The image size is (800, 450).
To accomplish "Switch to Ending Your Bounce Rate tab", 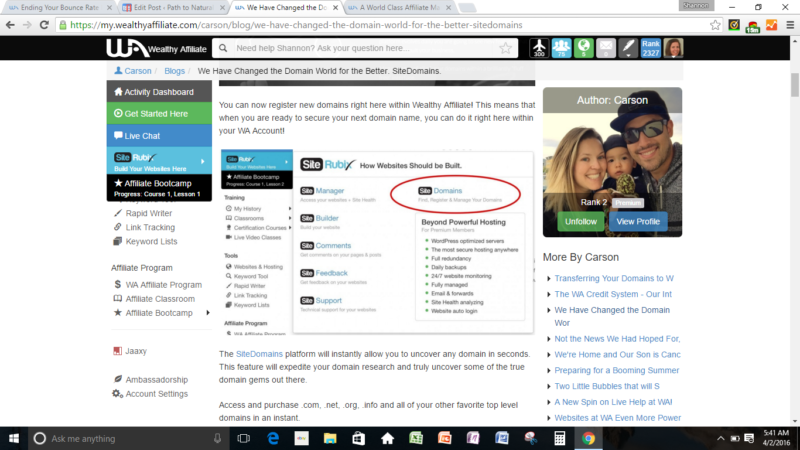I will click(x=59, y=8).
